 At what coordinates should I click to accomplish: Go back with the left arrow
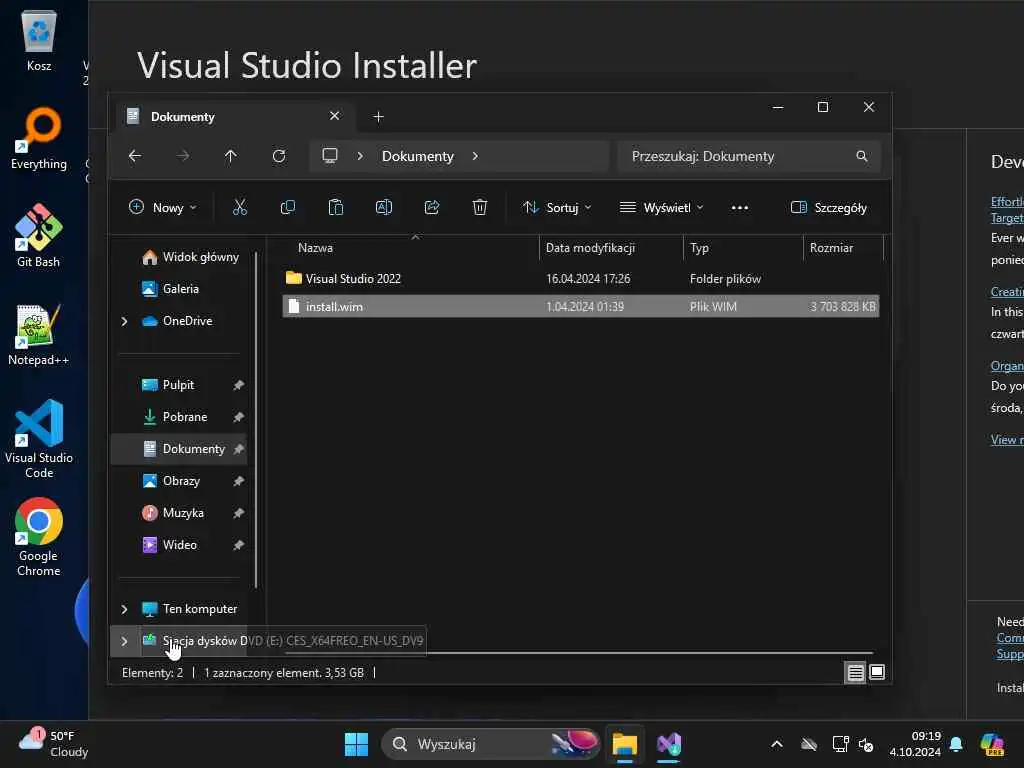coord(135,156)
